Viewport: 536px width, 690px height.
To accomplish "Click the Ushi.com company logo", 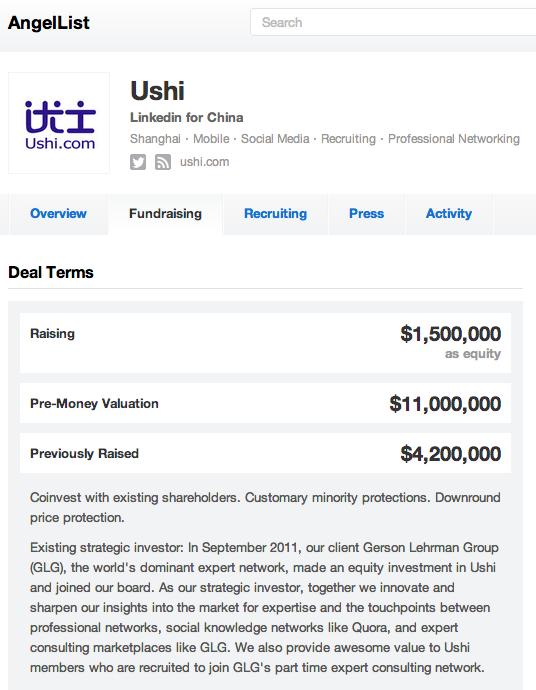I will pos(59,123).
